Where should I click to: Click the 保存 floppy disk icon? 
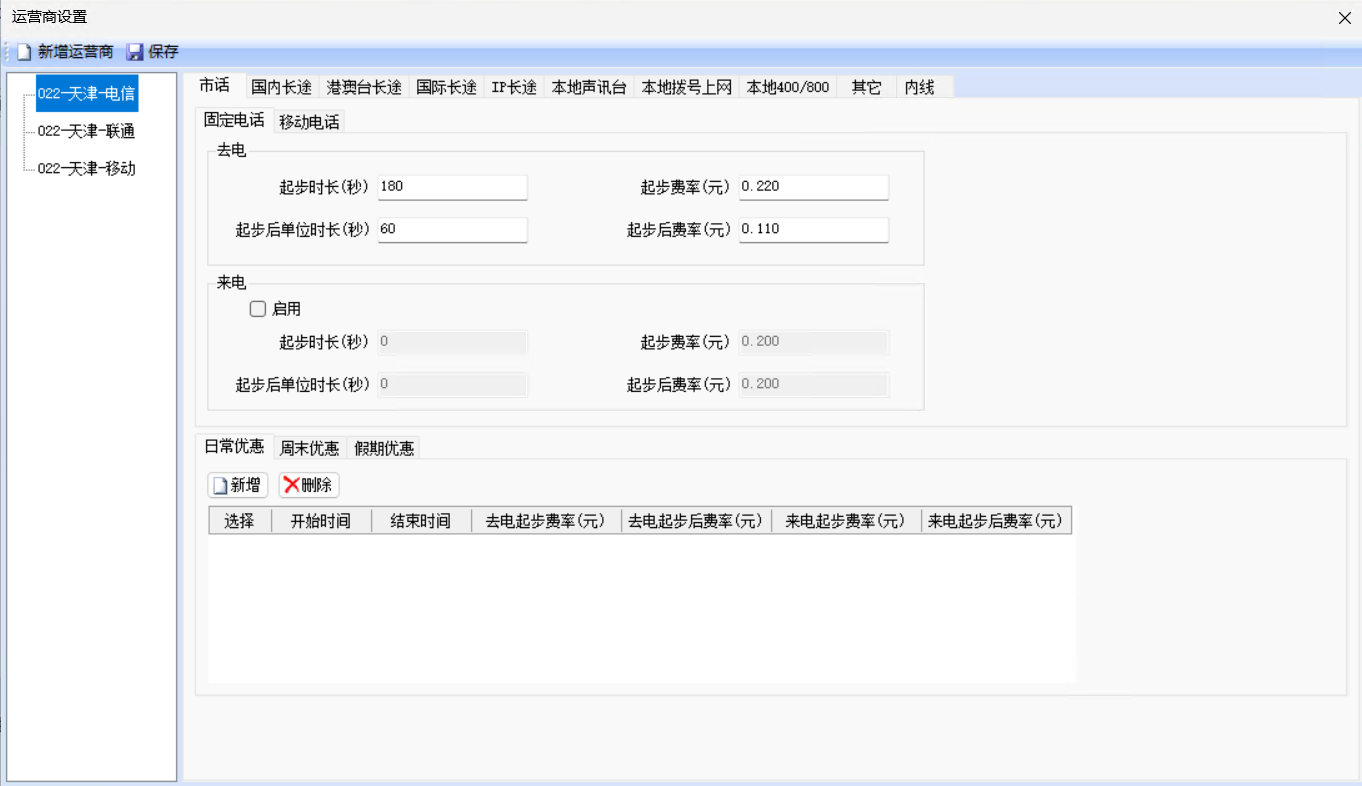135,52
